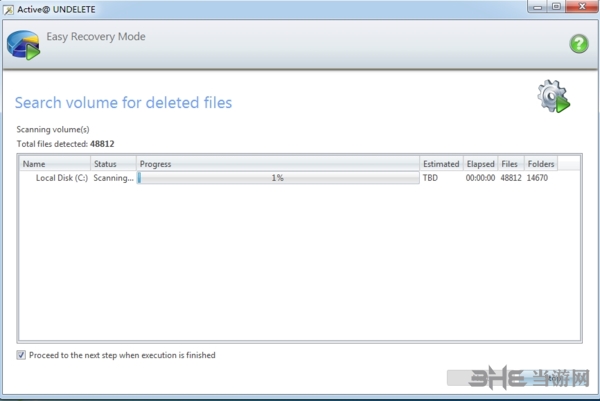The height and width of the screenshot is (401, 600).
Task: Click the Progress column header
Action: tap(278, 164)
